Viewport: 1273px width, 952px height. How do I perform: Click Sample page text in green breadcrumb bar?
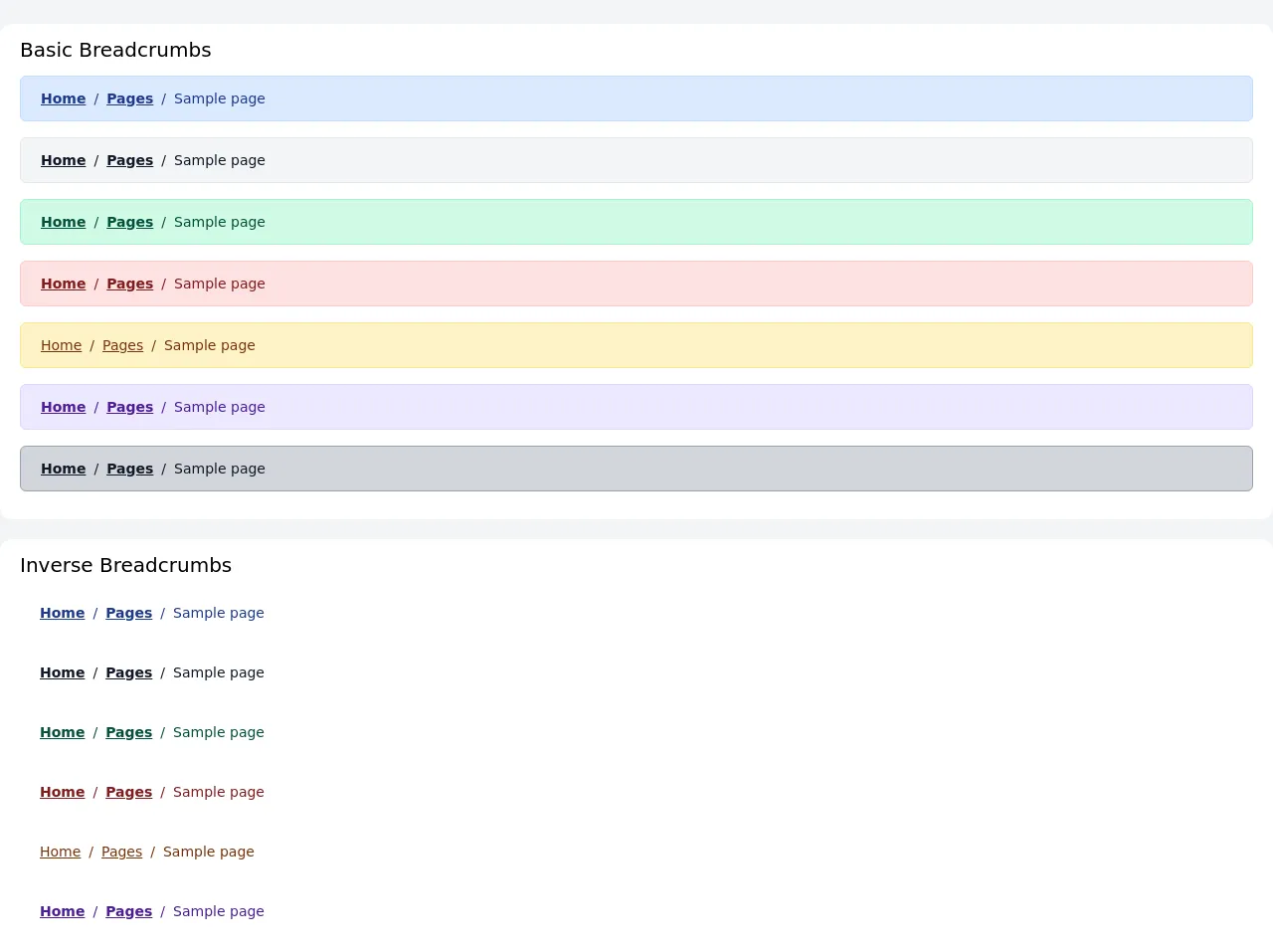click(219, 222)
